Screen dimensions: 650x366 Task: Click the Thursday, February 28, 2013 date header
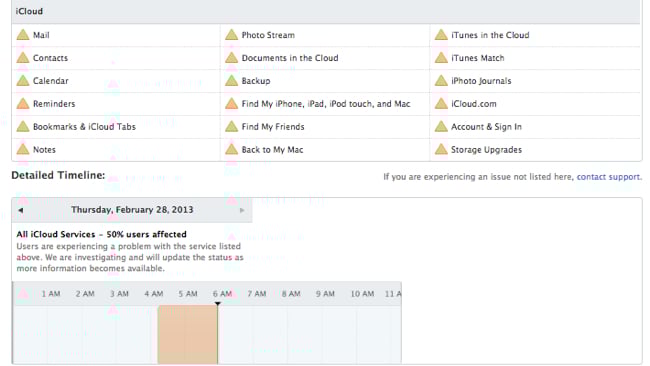pyautogui.click(x=132, y=210)
